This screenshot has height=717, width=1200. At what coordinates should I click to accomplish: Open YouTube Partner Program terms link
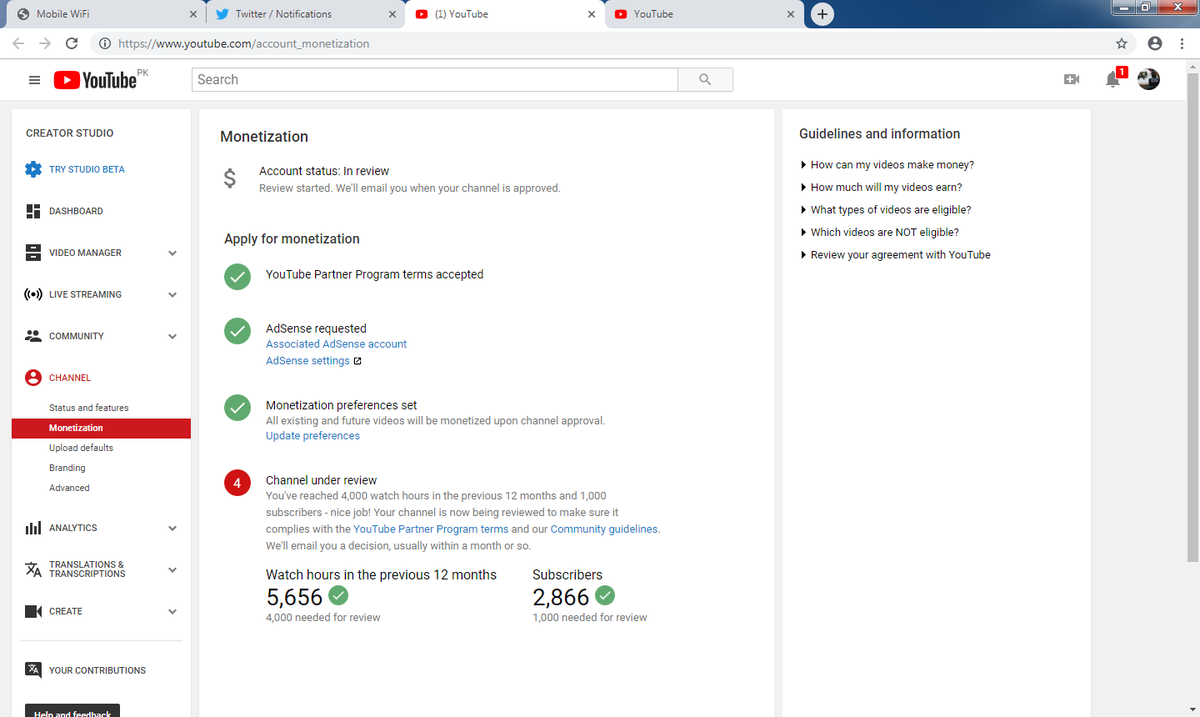coord(431,529)
